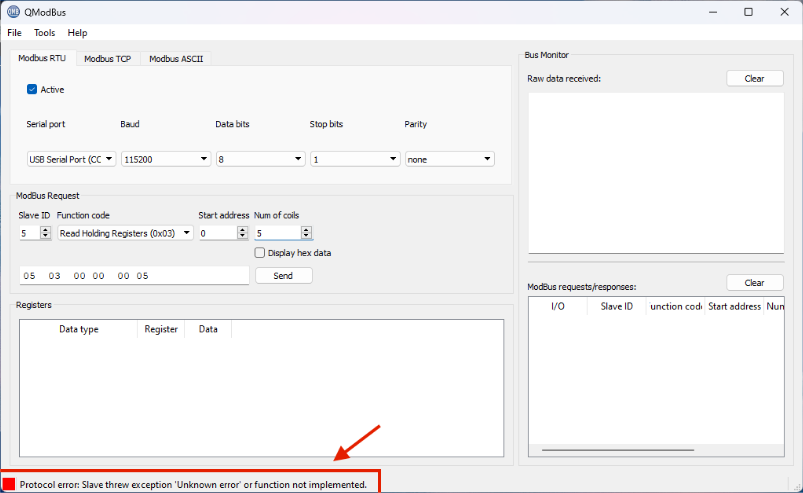Open the Baud rate 115200 dropdown
The width and height of the screenshot is (803, 493).
(166, 159)
